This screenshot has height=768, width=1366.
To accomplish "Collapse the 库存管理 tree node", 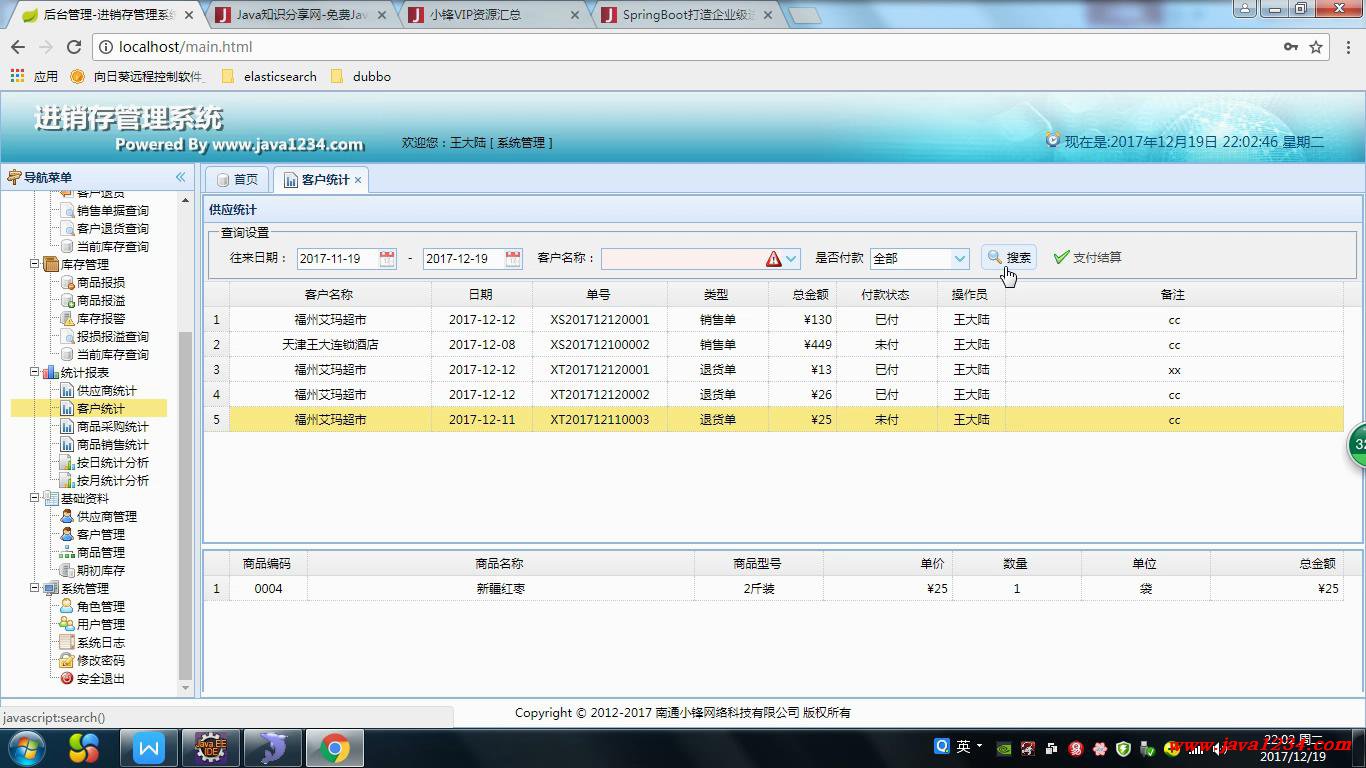I will [35, 265].
